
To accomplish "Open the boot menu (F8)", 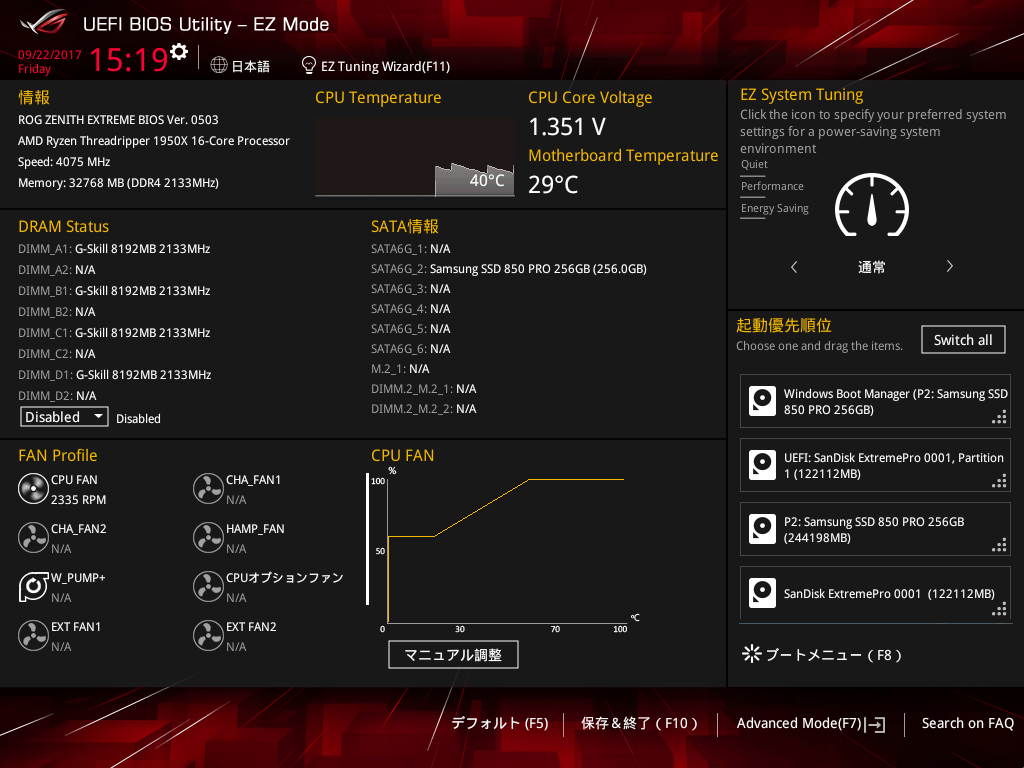I will click(822, 655).
